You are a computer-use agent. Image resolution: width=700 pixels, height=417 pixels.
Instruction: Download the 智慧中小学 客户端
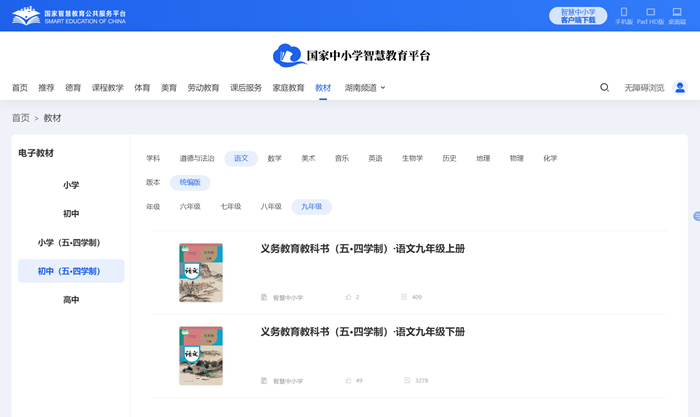(578, 16)
